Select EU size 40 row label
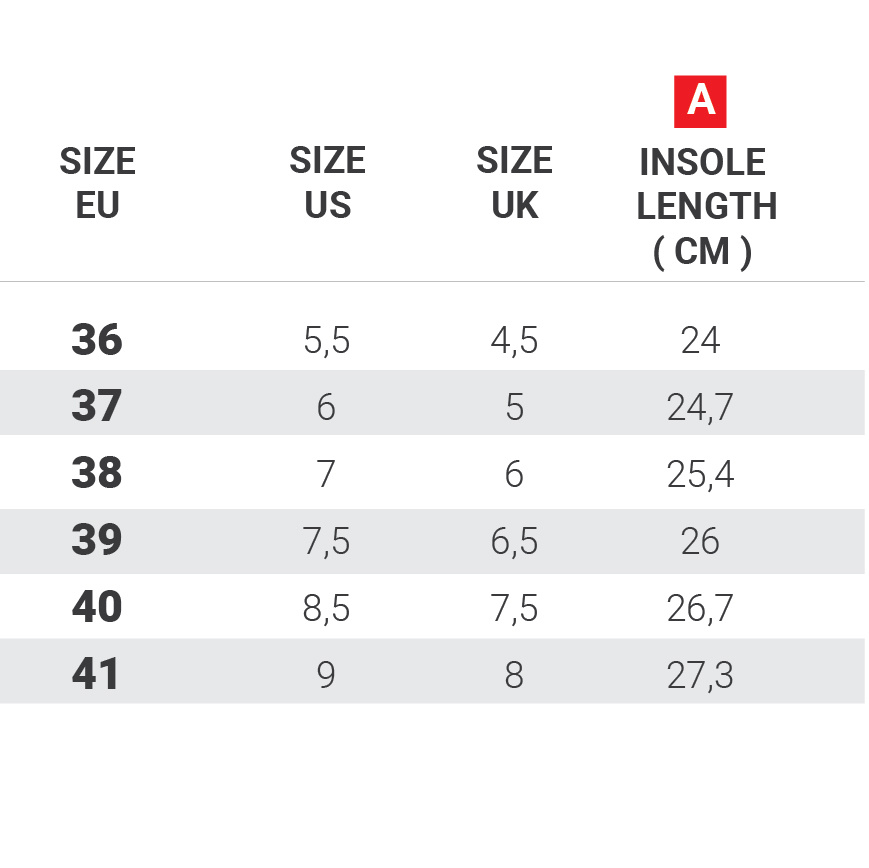Screen dimensions: 869x868 97,607
